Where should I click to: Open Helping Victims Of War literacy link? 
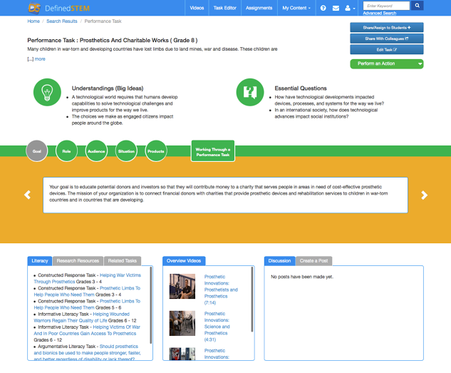87,330
